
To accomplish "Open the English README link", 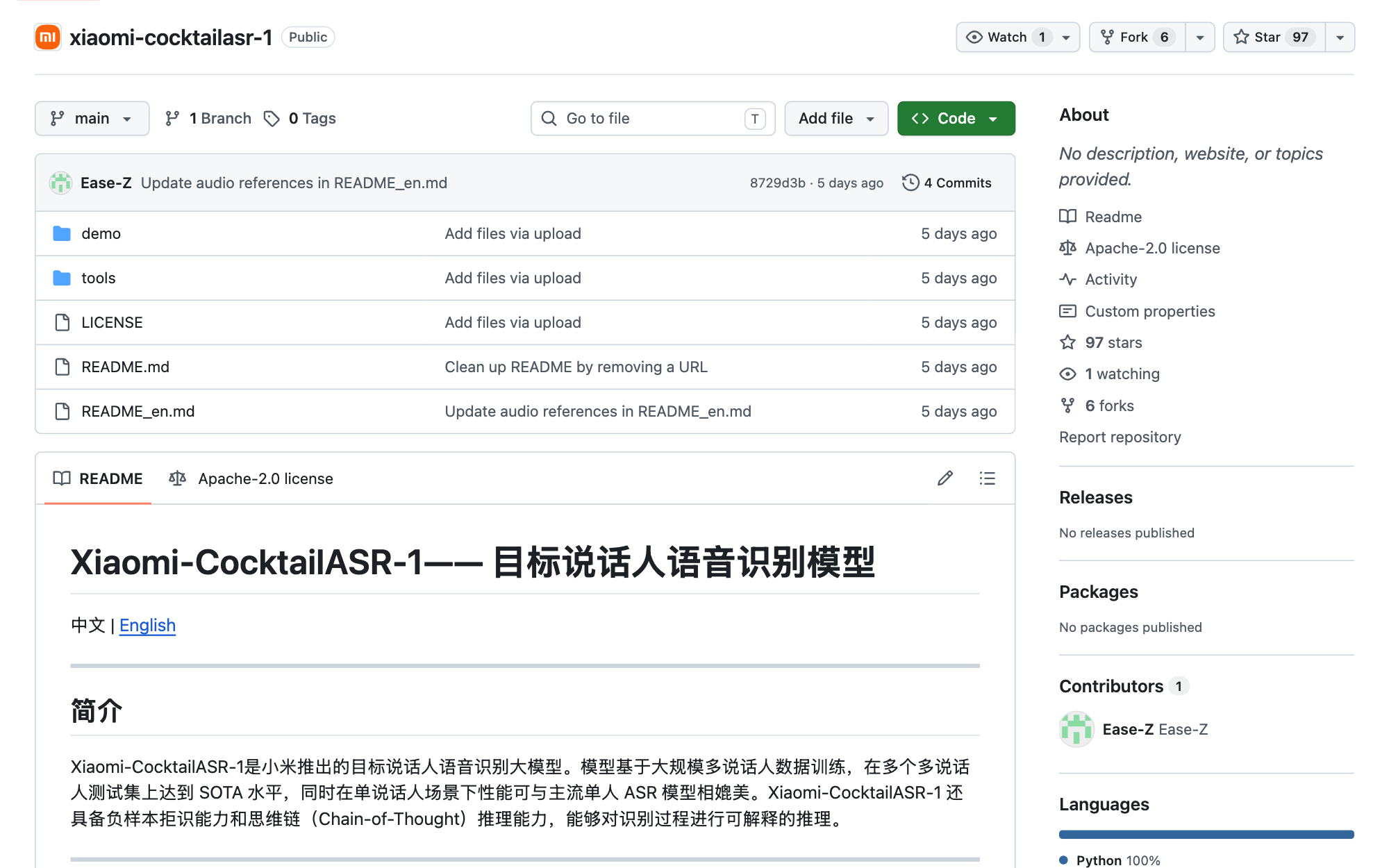I will point(147,625).
